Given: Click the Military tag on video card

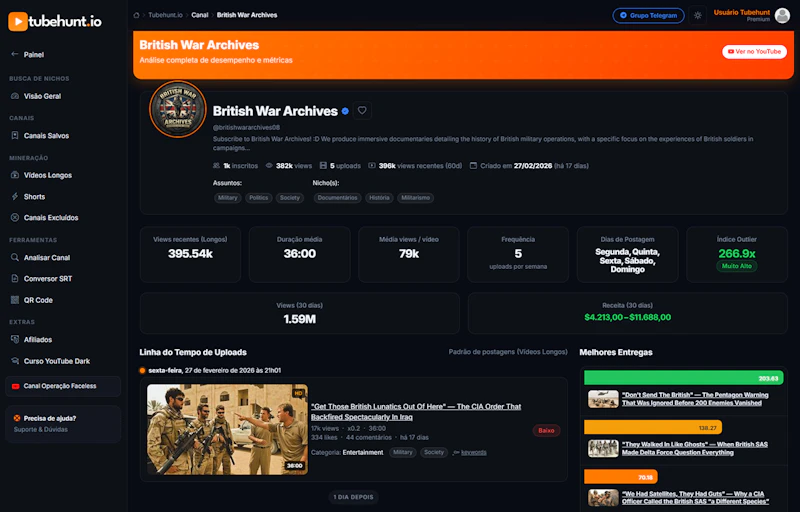Looking at the screenshot, I should [x=403, y=452].
